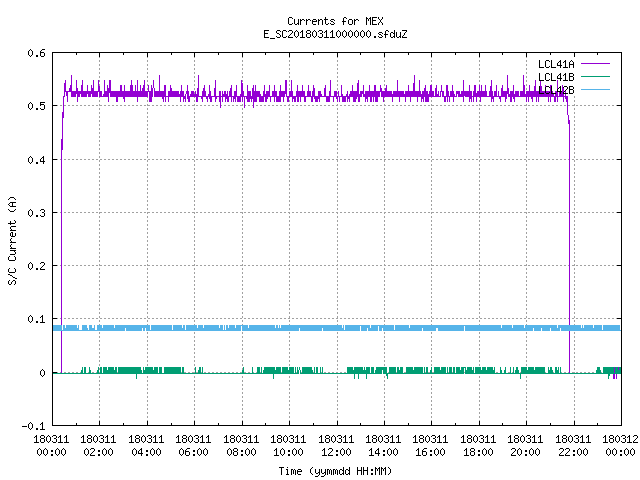Image resolution: width=640 pixels, height=480 pixels.
Task: Click the x-axis tick label 180311 12:00
Action: click(x=336, y=446)
